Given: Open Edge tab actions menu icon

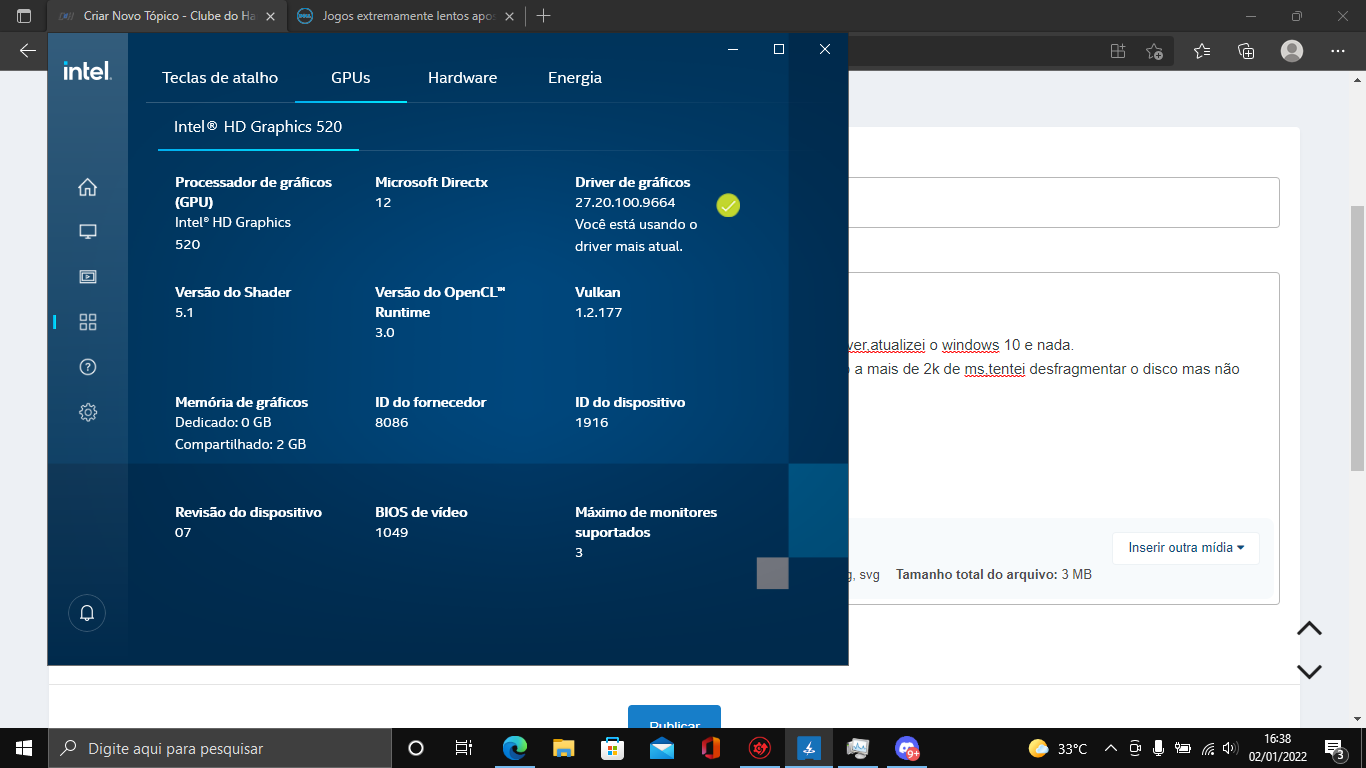Looking at the screenshot, I should tap(24, 17).
